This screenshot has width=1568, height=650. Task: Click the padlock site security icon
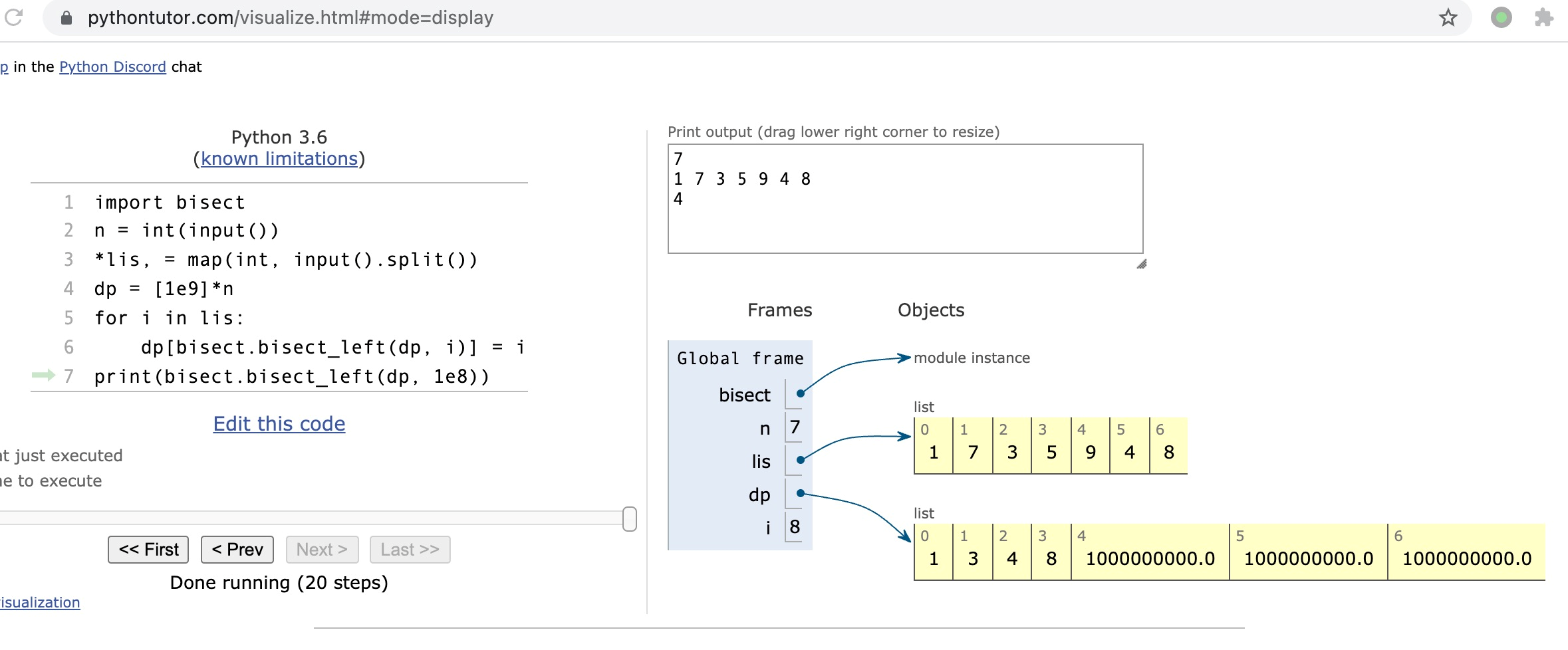[x=66, y=18]
